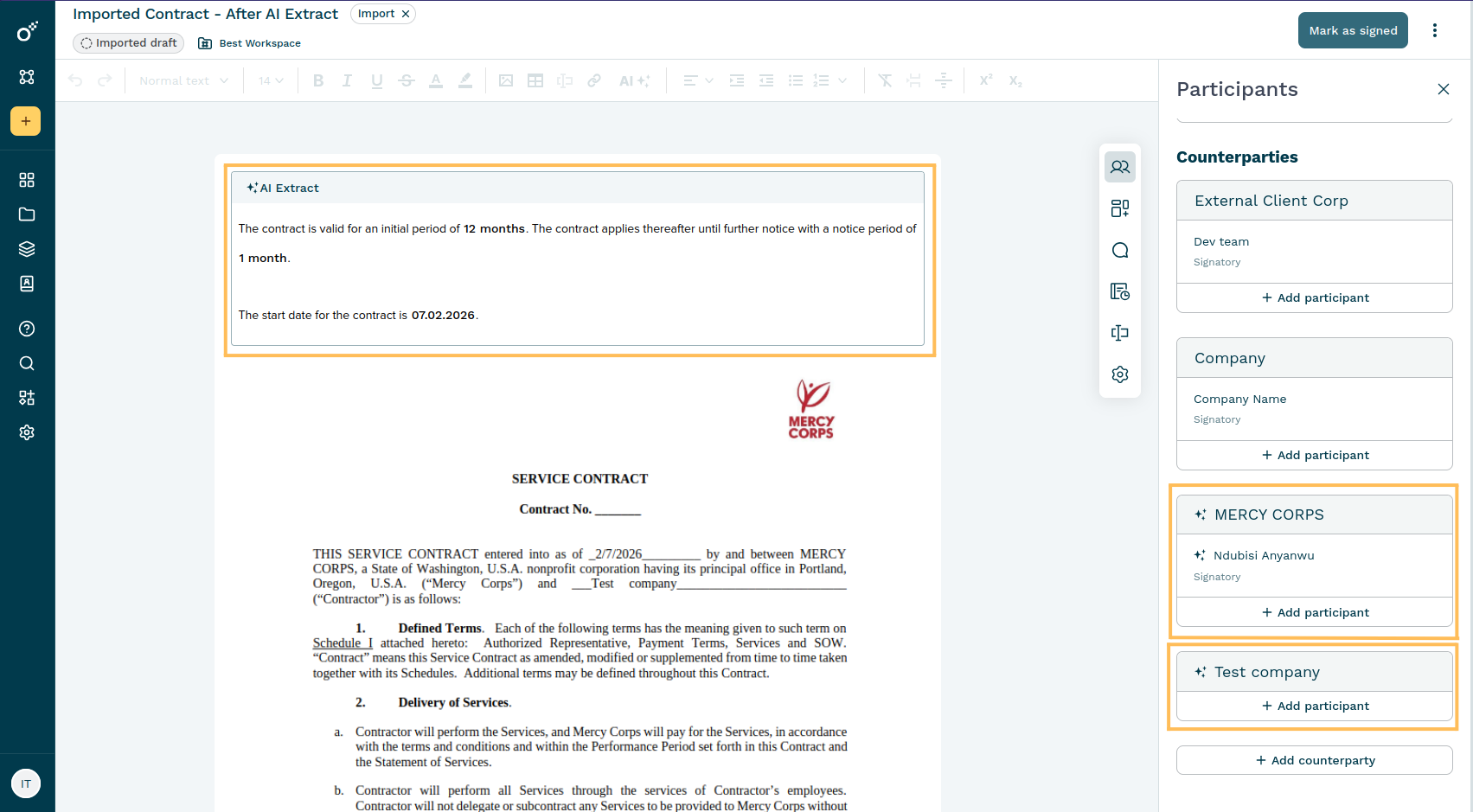Open the address book icon in sidebar

tap(27, 284)
